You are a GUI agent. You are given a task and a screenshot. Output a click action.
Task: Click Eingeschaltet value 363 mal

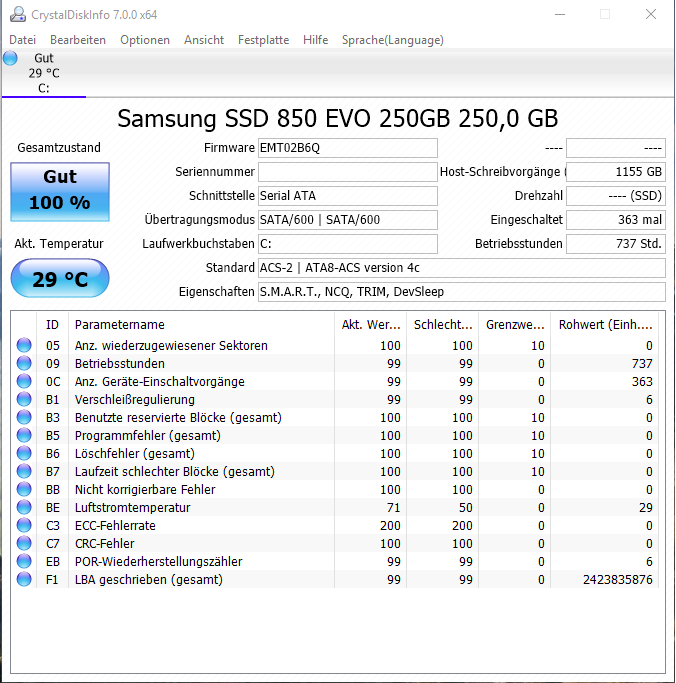coord(616,220)
